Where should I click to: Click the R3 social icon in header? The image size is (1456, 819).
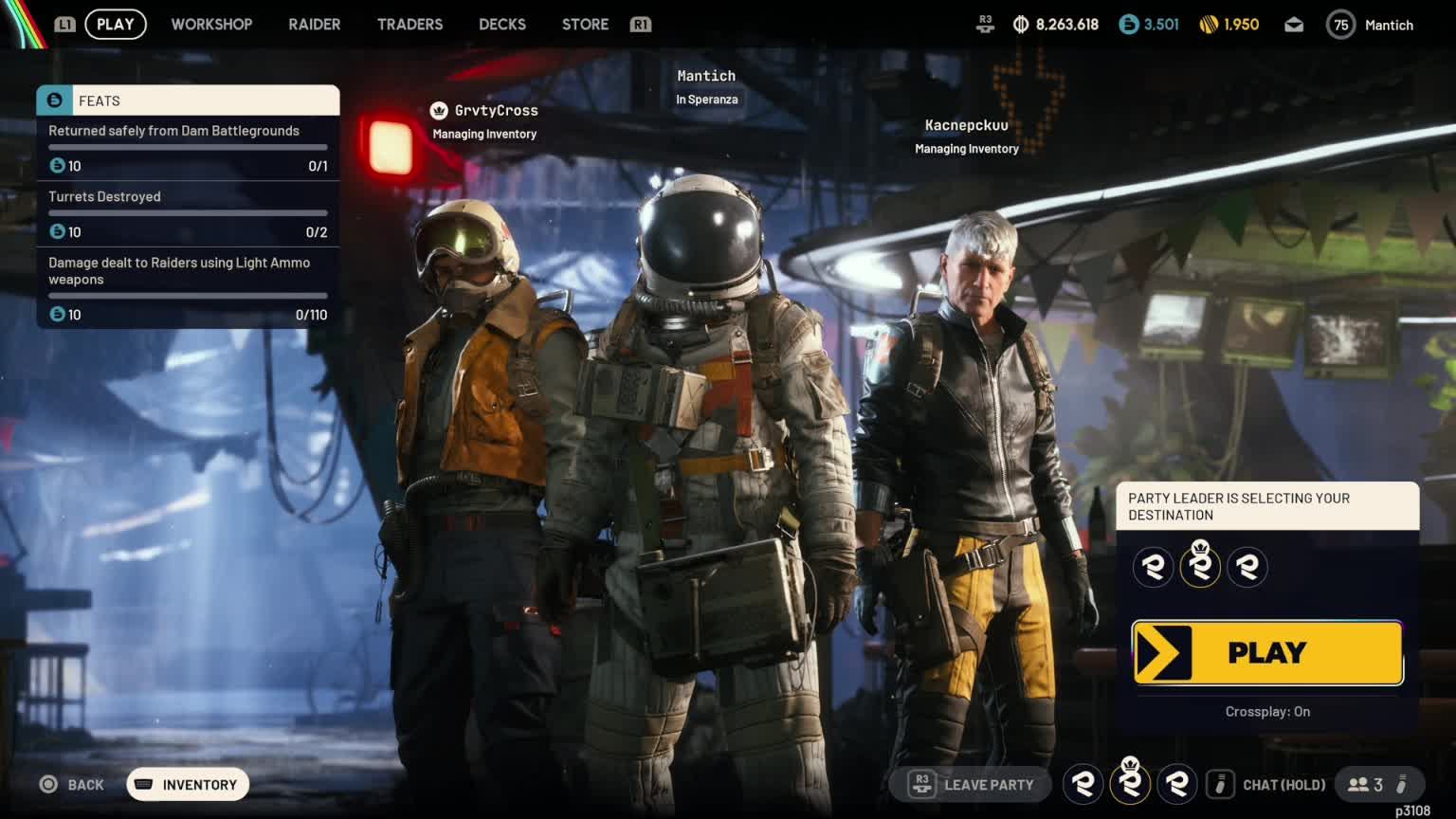(x=985, y=25)
